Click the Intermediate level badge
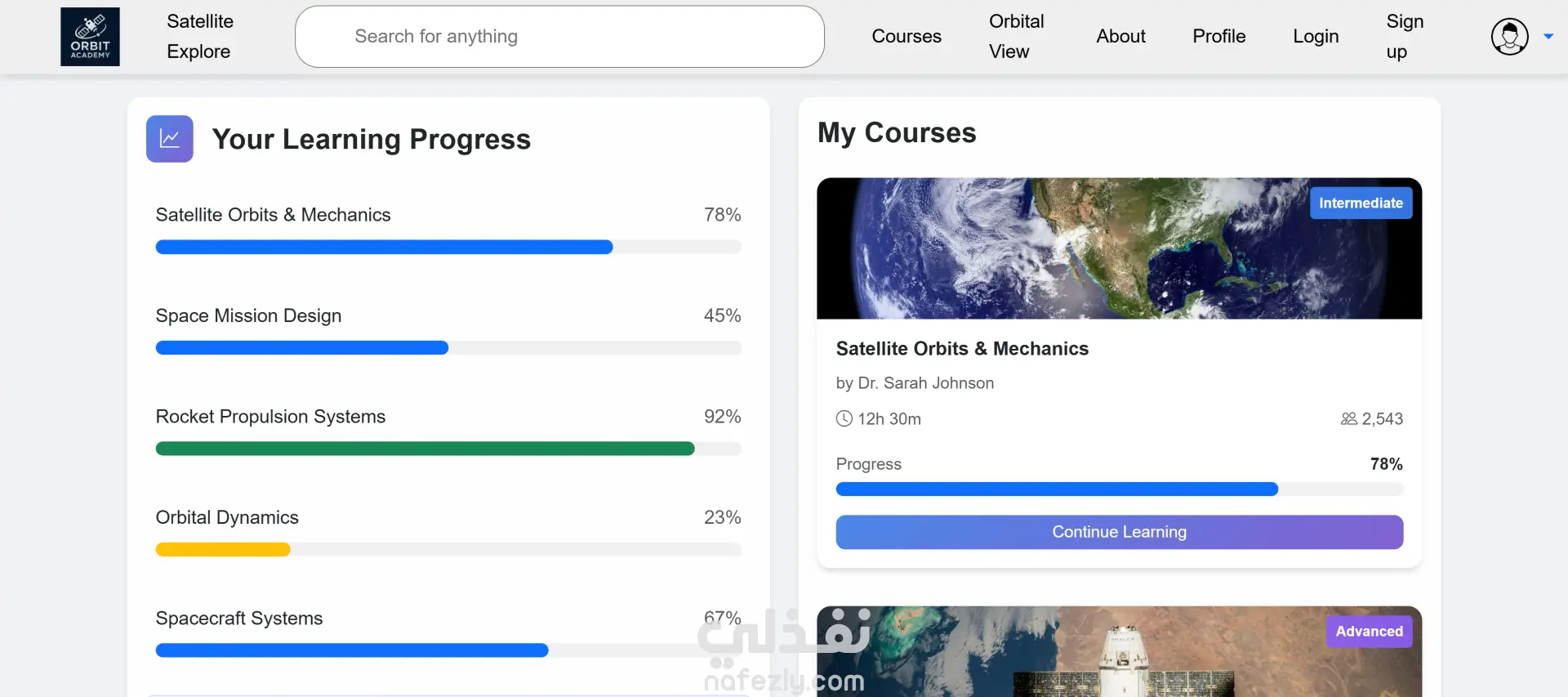This screenshot has height=697, width=1568. (1361, 203)
